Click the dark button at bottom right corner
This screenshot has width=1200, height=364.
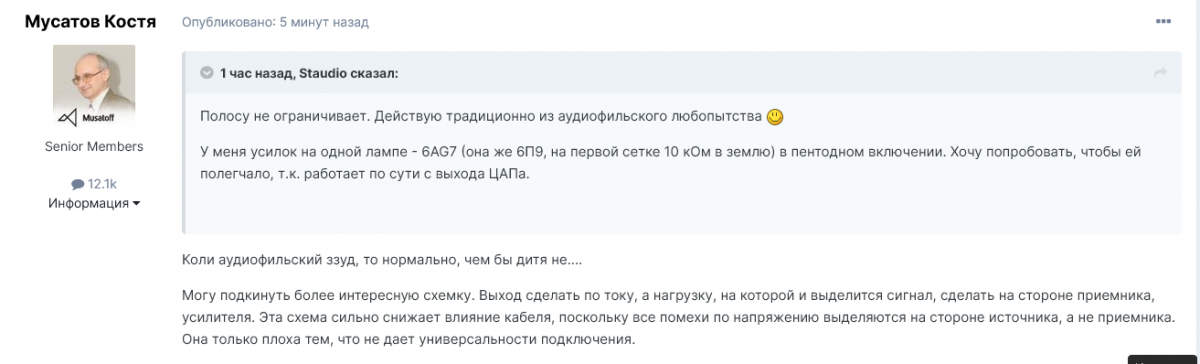point(1164,360)
